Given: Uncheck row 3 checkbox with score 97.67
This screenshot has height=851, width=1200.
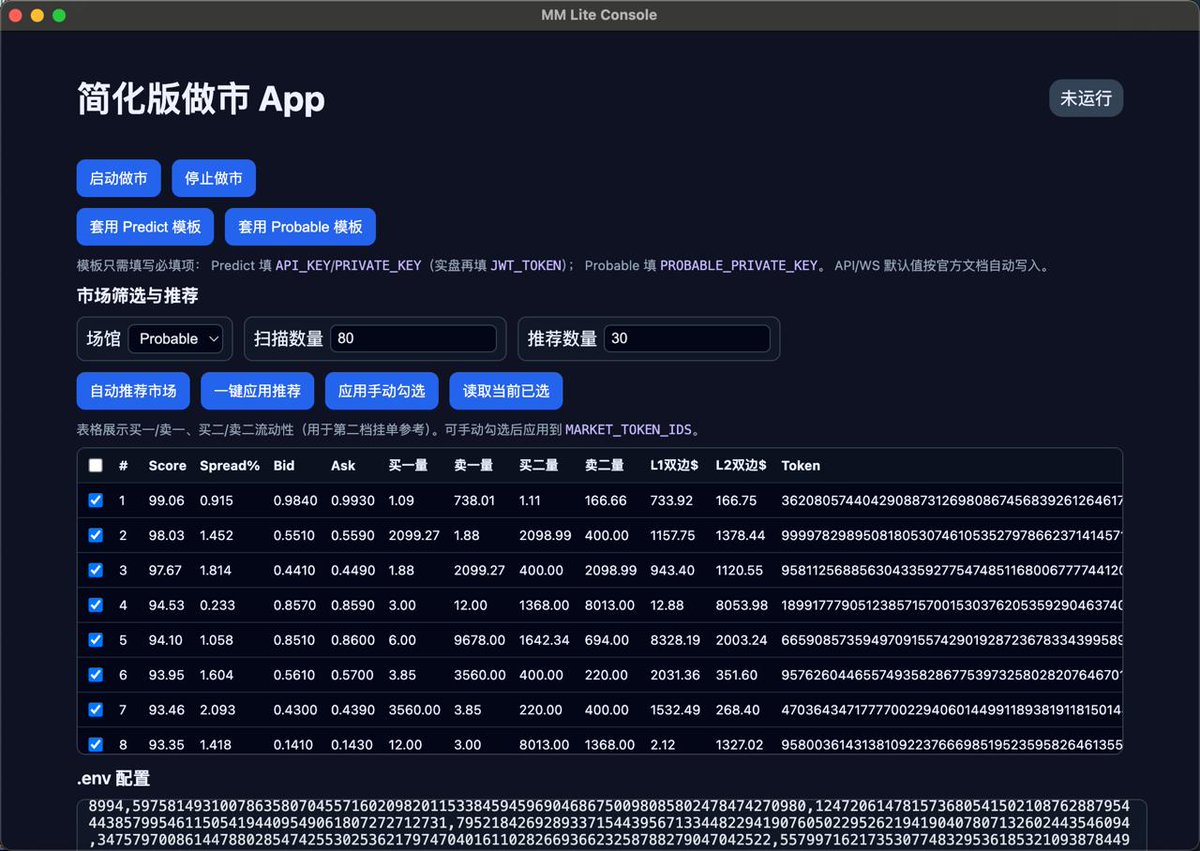Looking at the screenshot, I should pyautogui.click(x=95, y=570).
